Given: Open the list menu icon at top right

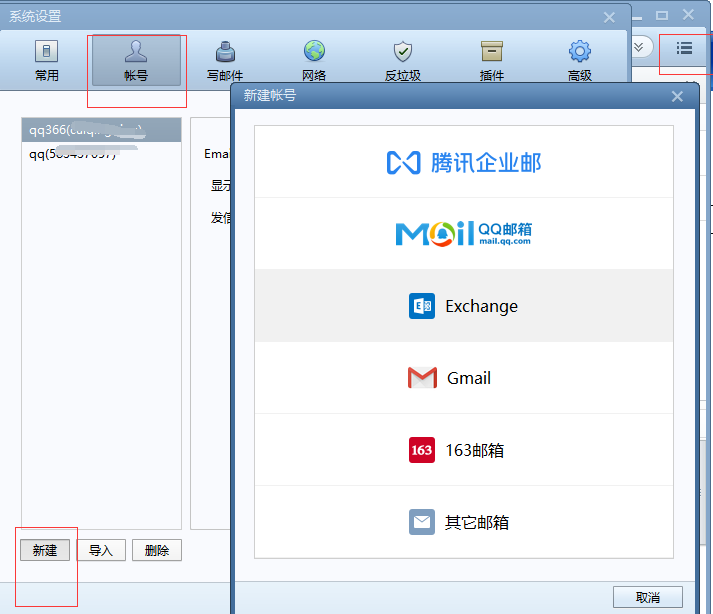Looking at the screenshot, I should (x=684, y=48).
